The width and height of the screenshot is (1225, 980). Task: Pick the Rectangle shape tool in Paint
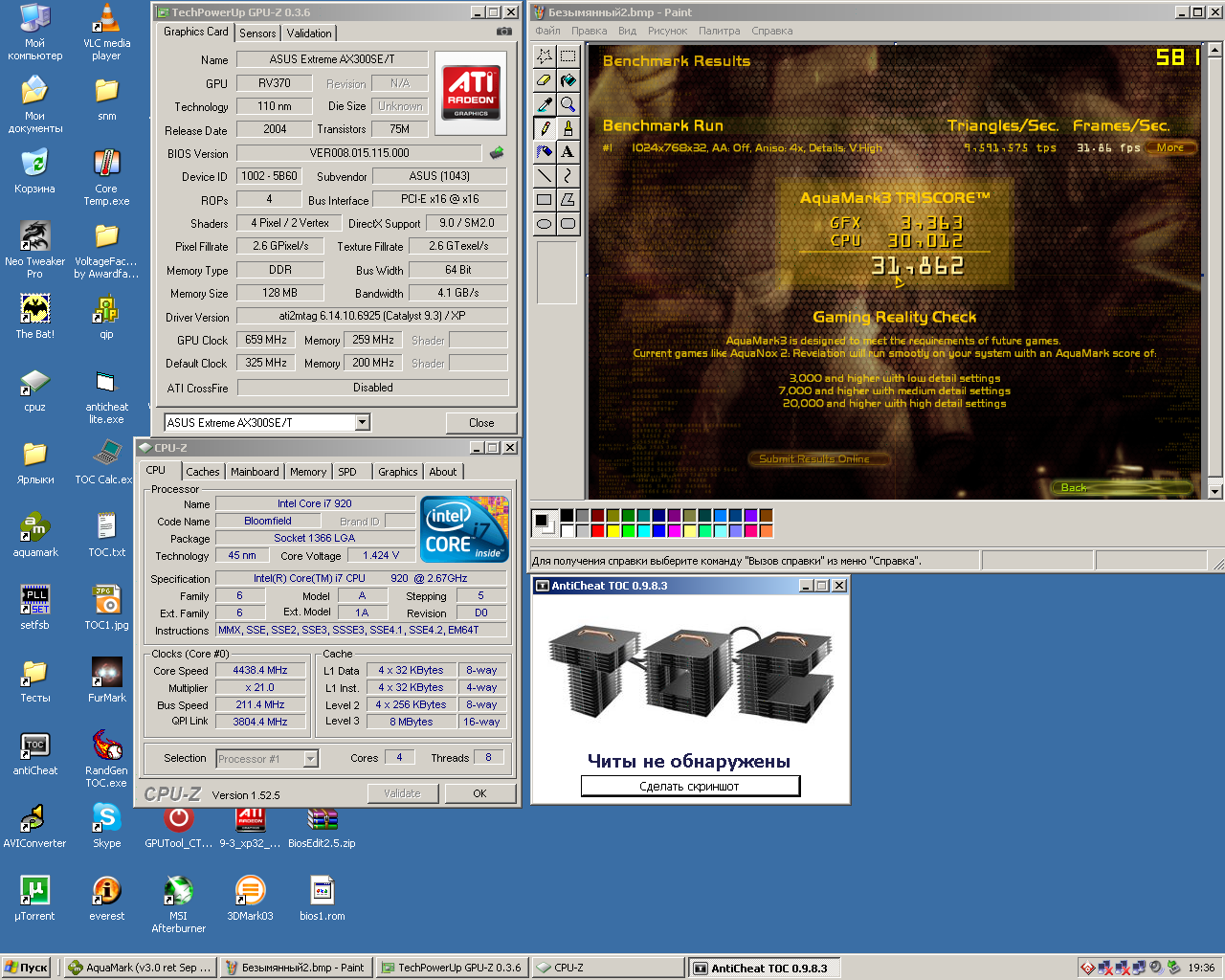[545, 199]
